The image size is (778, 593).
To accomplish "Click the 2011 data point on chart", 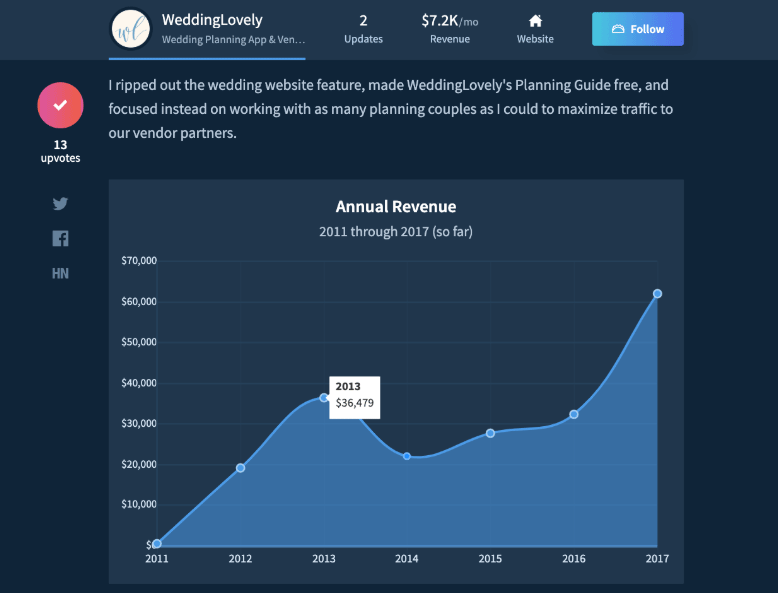I will point(157,544).
